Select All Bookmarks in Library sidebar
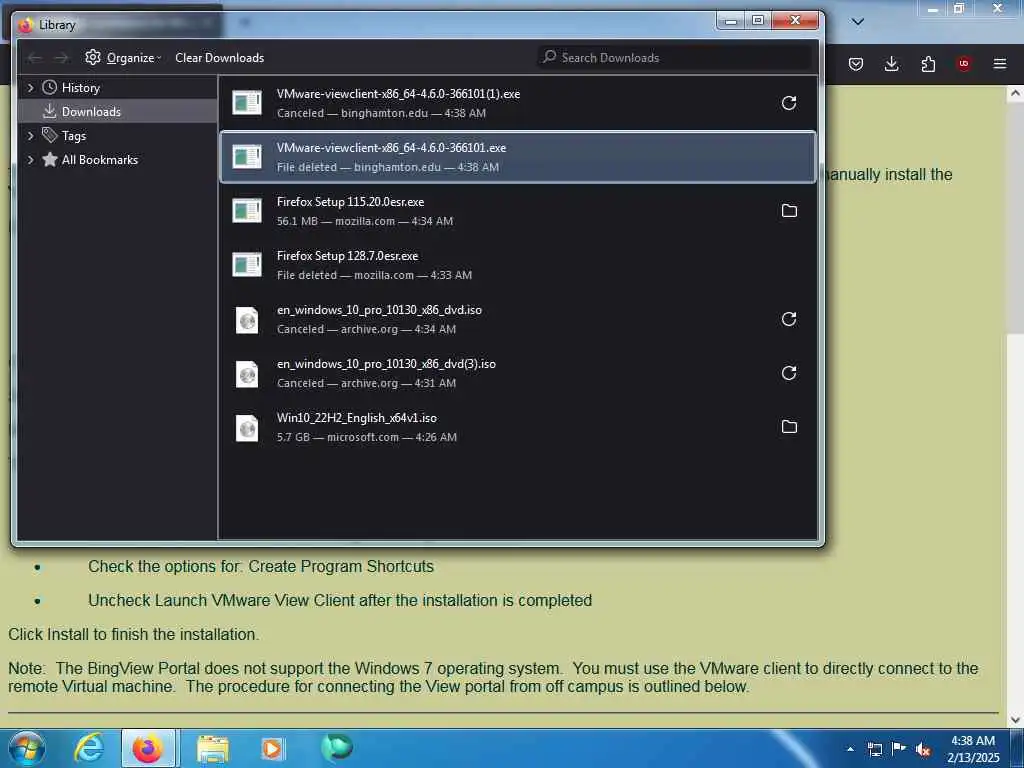 click(x=99, y=160)
